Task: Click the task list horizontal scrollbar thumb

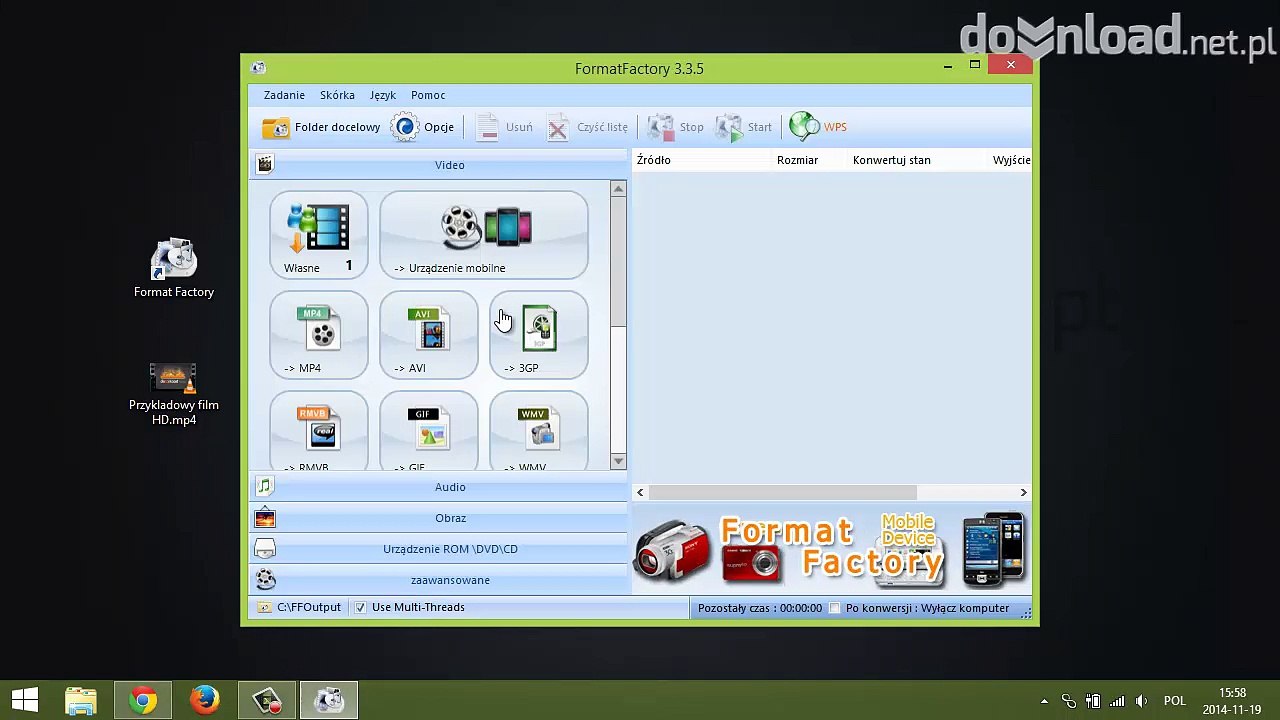Action: click(783, 492)
